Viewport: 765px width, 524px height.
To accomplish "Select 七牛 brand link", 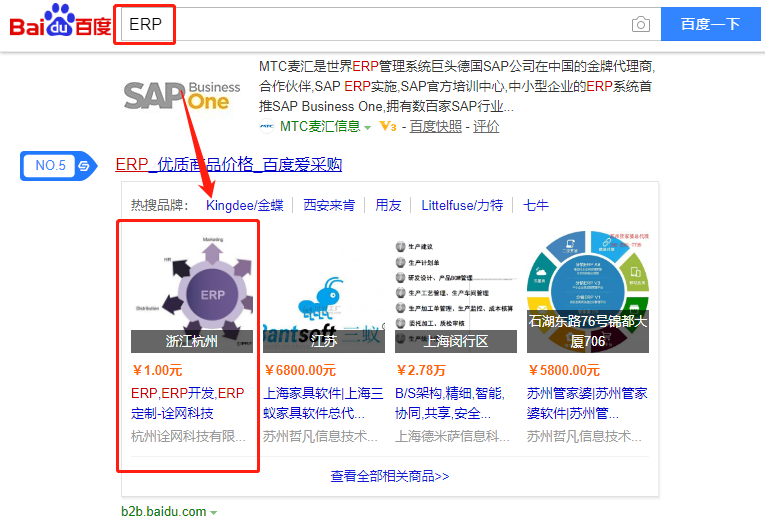I will pos(536,205).
